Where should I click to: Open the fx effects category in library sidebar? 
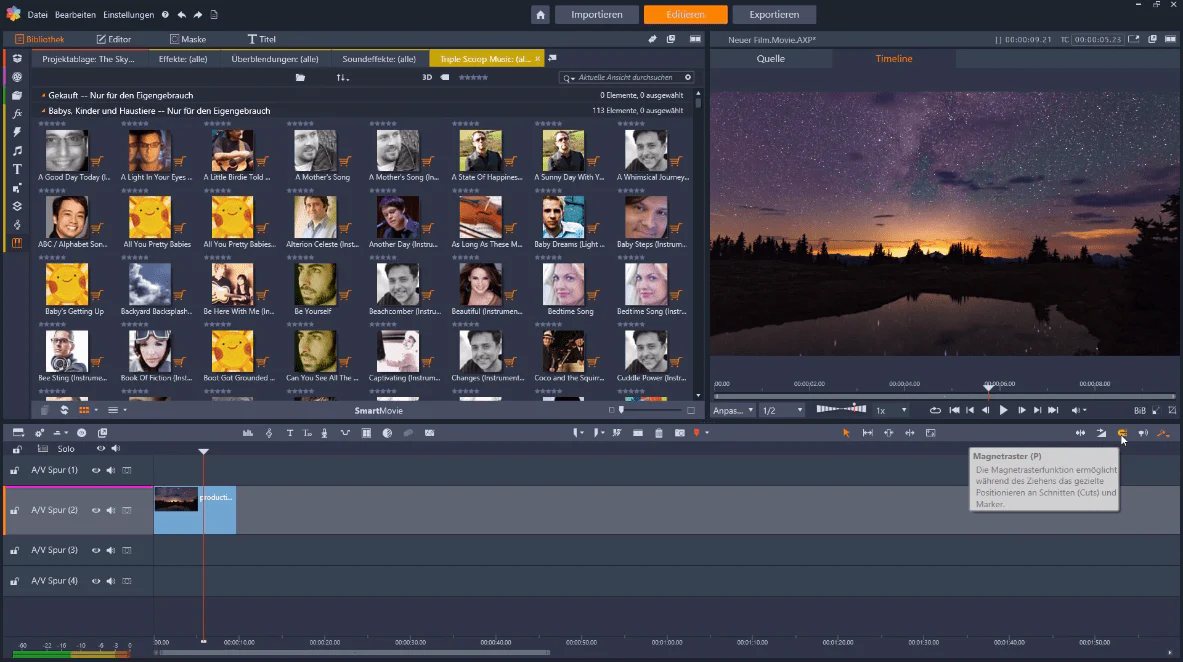pos(17,114)
